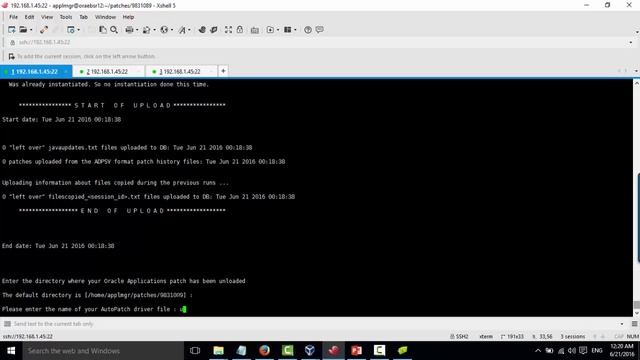
Task: Open the Tools menu
Action: 66,17
